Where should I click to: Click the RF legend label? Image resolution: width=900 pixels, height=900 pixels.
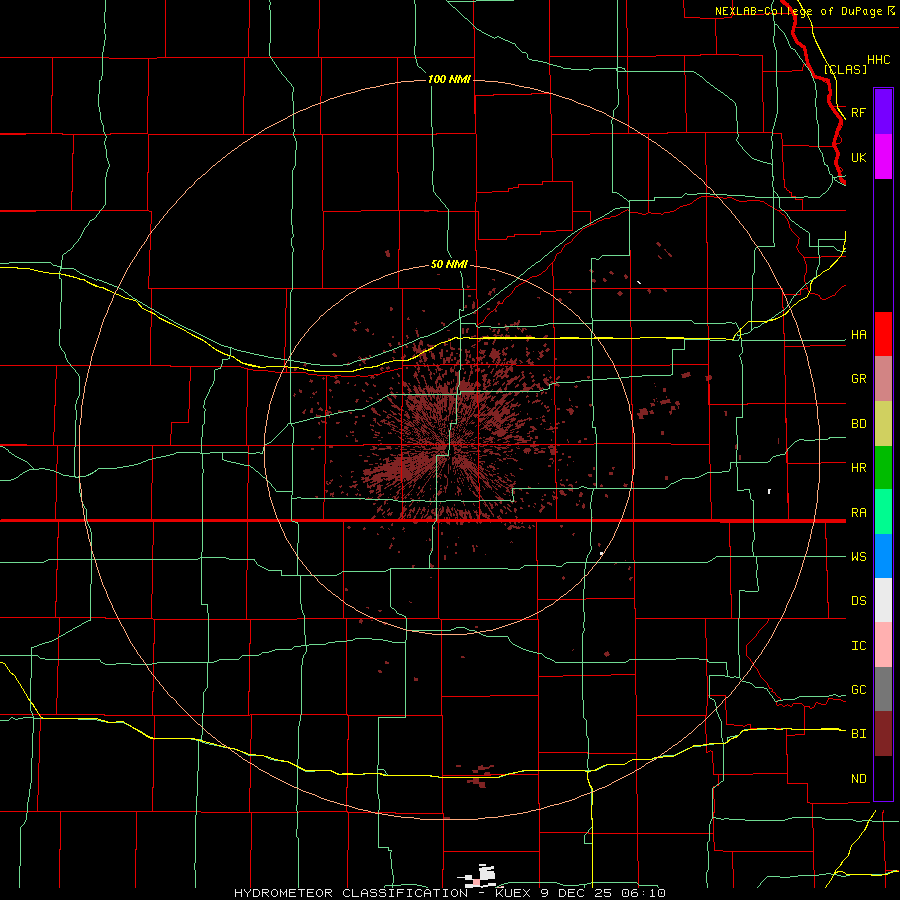[x=859, y=112]
